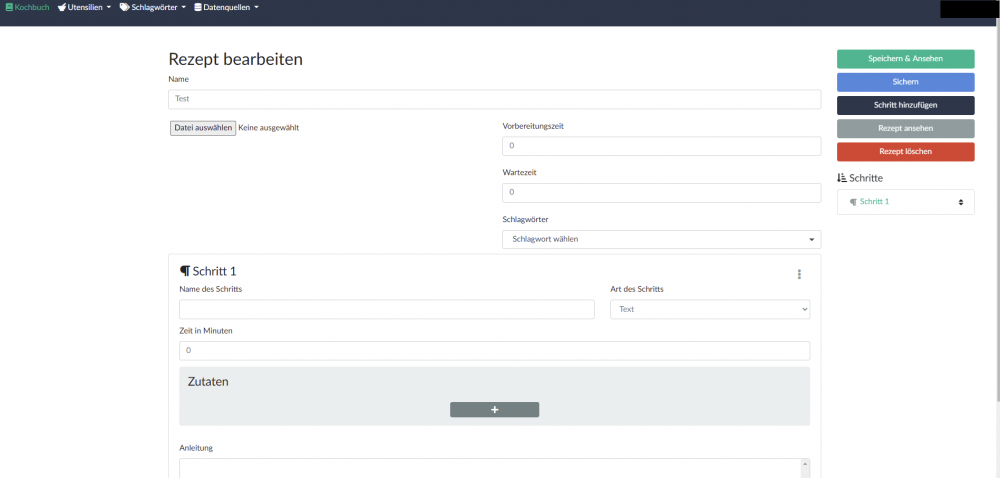The width and height of the screenshot is (1000, 478).
Task: Click the page vertical scrollbar
Action: (996, 210)
